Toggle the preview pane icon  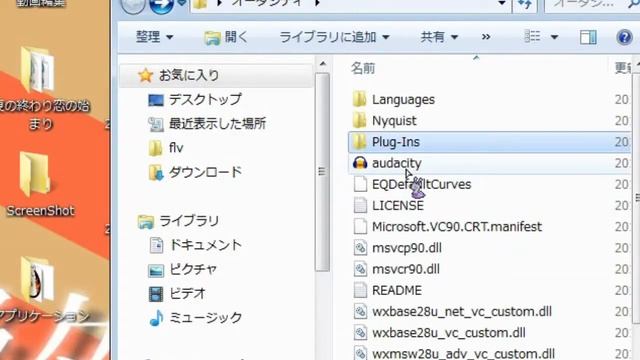pyautogui.click(x=588, y=37)
